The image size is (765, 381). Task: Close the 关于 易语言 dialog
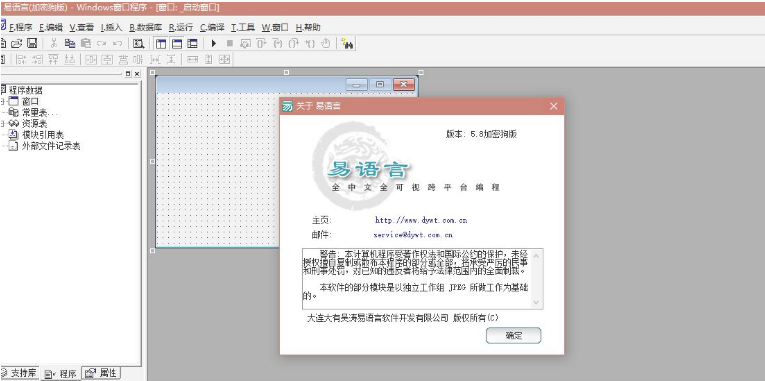click(553, 106)
